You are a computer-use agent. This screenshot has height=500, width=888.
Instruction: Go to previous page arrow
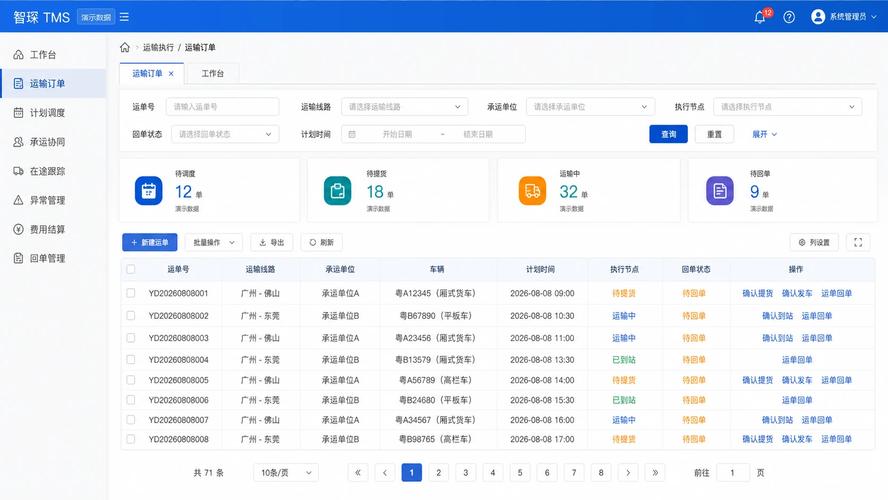[385, 472]
